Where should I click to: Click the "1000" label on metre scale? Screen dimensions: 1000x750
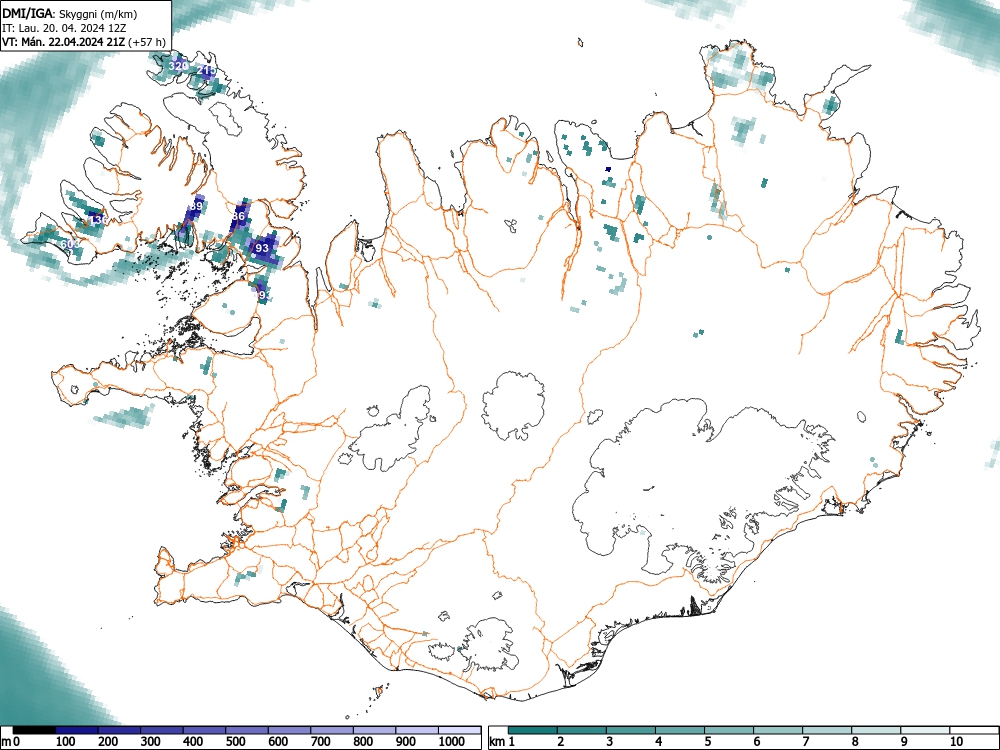point(452,741)
